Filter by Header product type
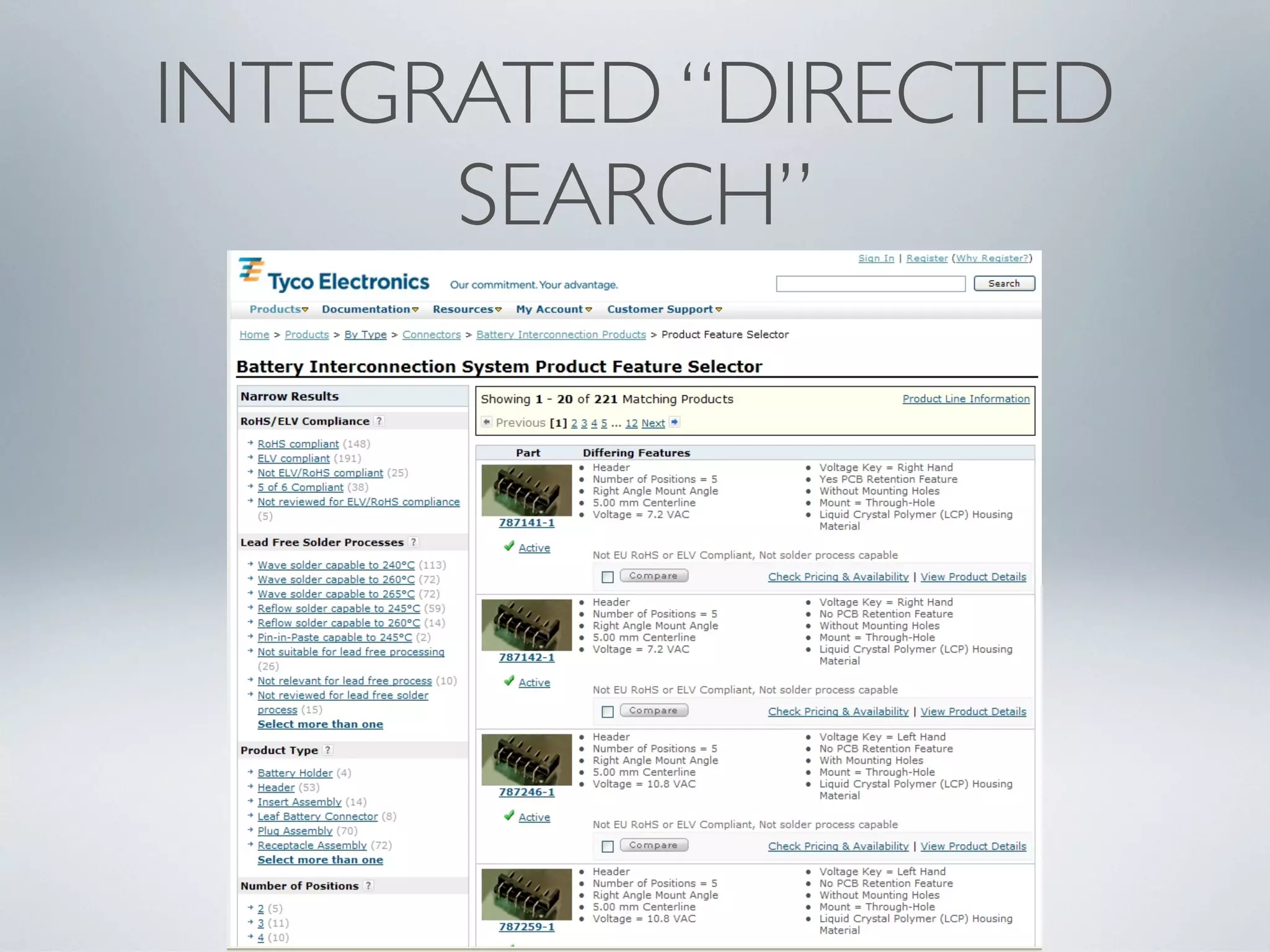The image size is (1270, 952). [x=276, y=788]
